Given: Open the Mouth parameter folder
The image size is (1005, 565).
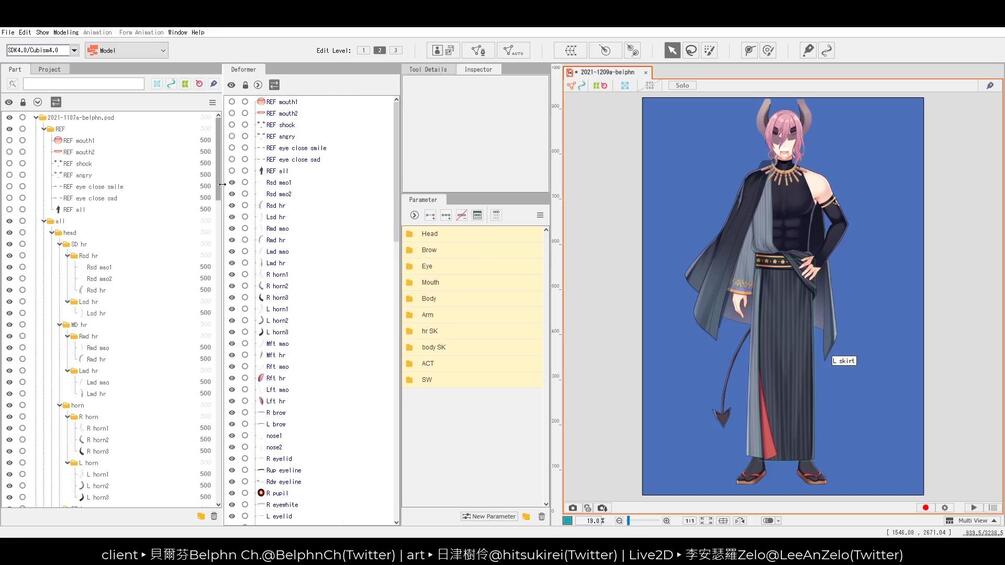Looking at the screenshot, I should click(x=473, y=282).
